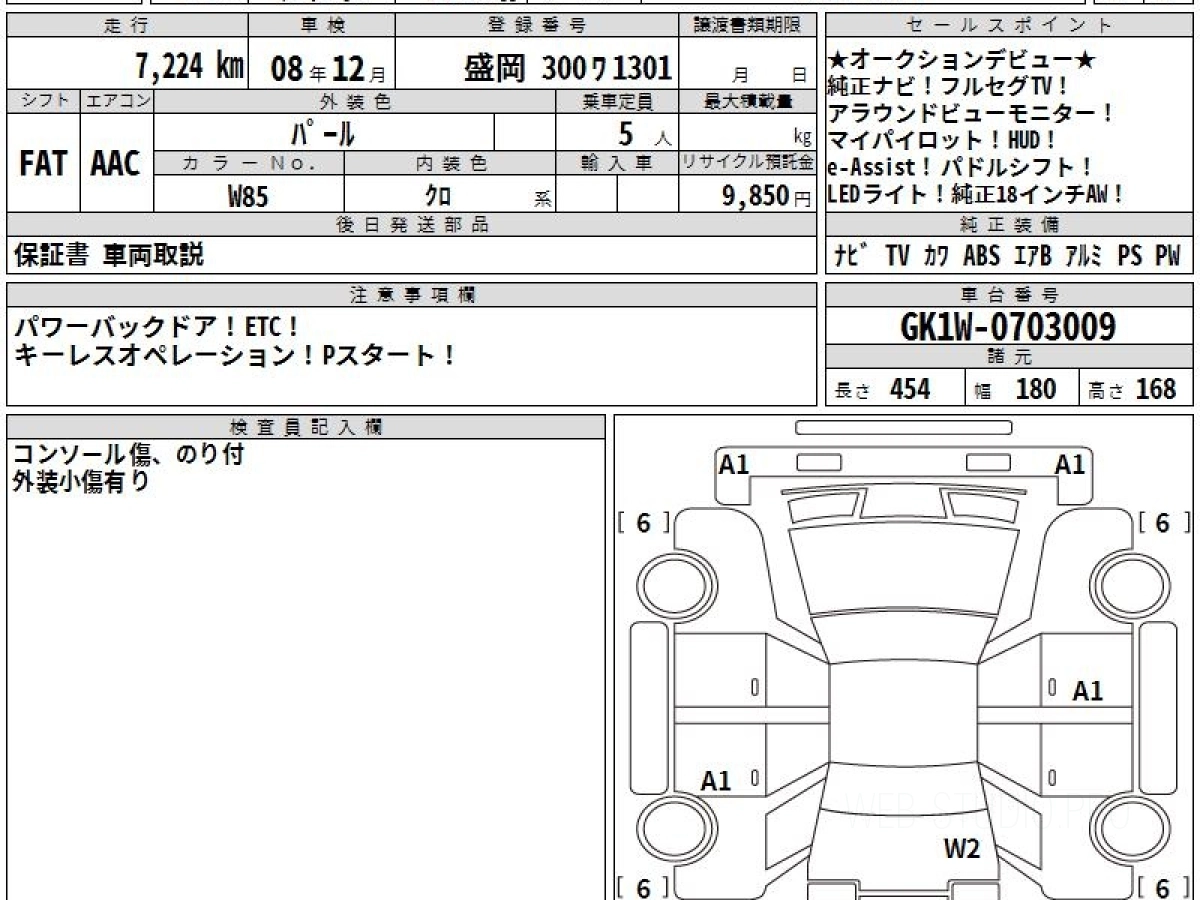Image resolution: width=1200 pixels, height=900 pixels.
Task: Click the W85 color number value
Action: (x=248, y=196)
